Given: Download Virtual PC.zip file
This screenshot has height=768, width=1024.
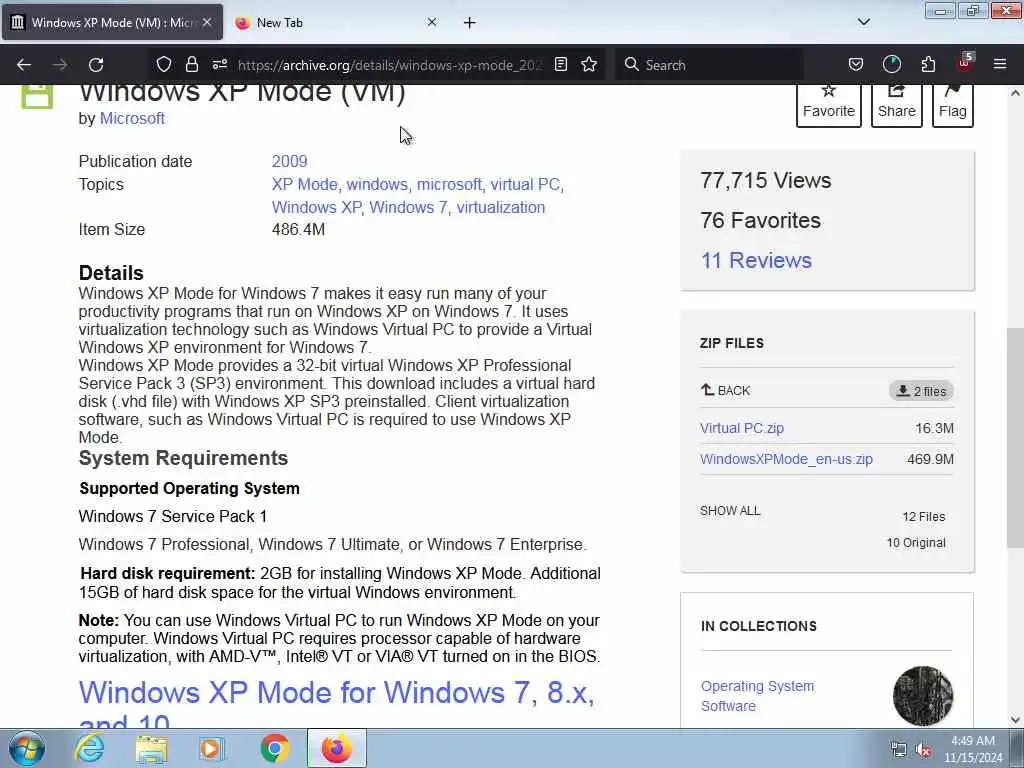Looking at the screenshot, I should click(x=742, y=428).
